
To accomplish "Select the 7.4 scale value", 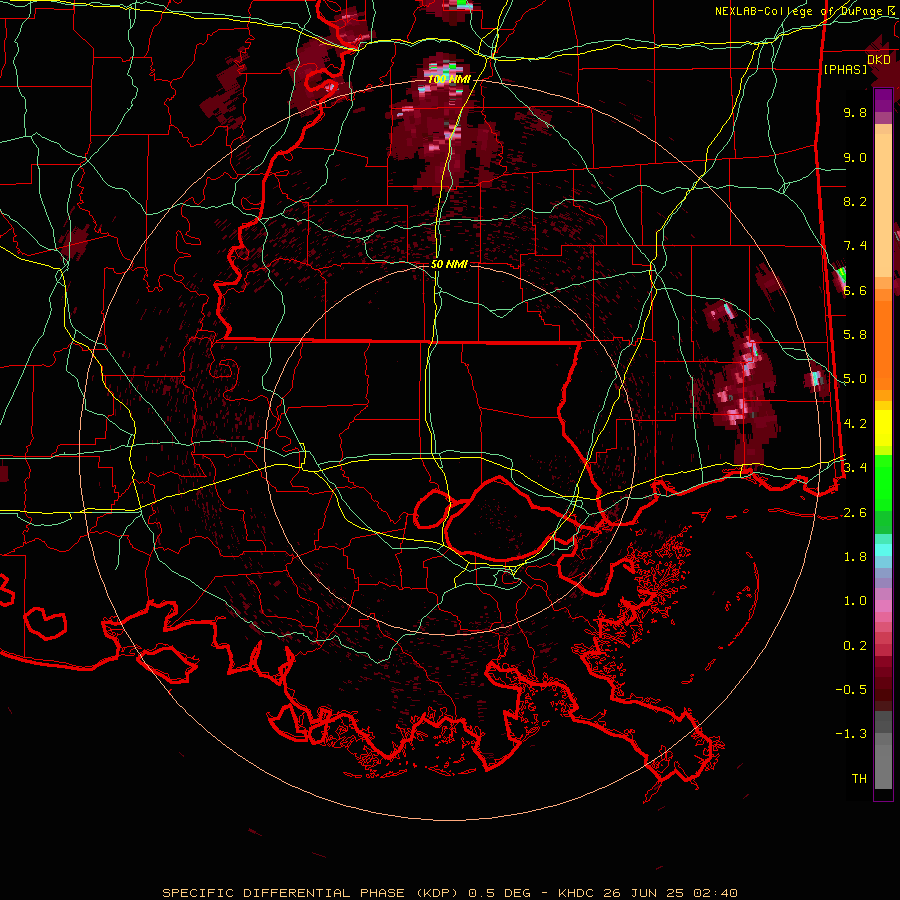I will pos(855,246).
